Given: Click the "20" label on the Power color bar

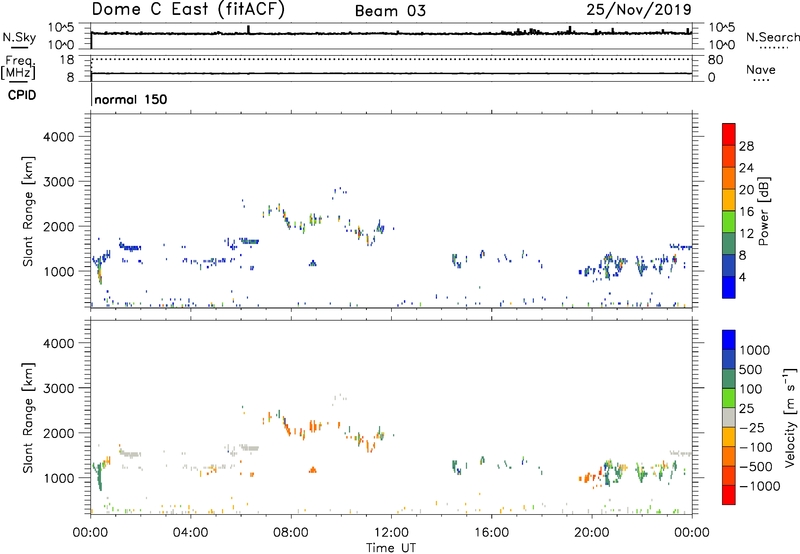Looking at the screenshot, I should click(746, 190).
